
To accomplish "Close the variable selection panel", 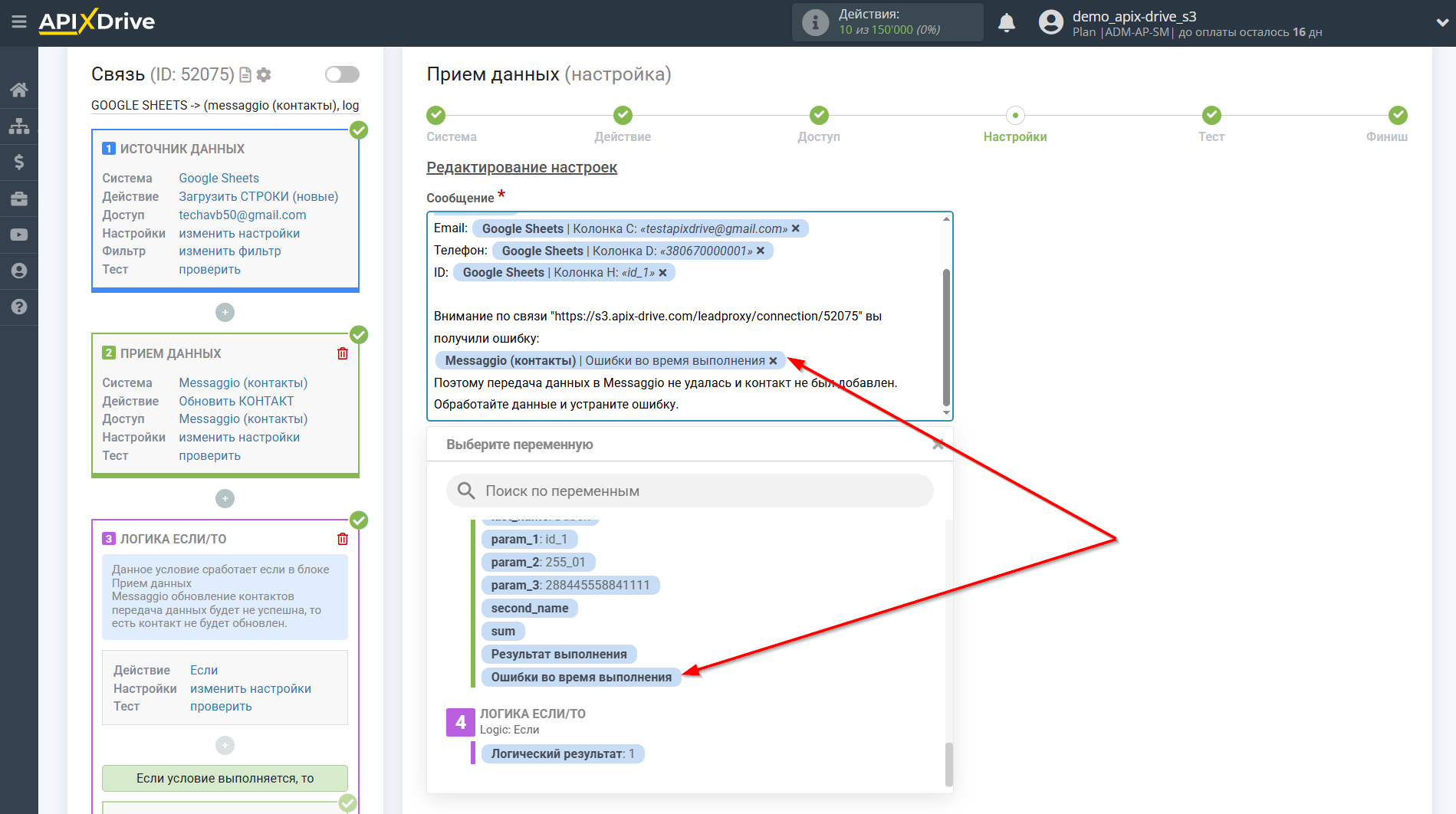I will tap(937, 445).
